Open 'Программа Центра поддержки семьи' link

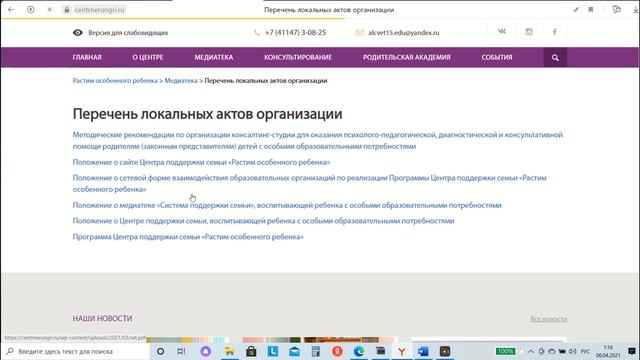tap(188, 237)
